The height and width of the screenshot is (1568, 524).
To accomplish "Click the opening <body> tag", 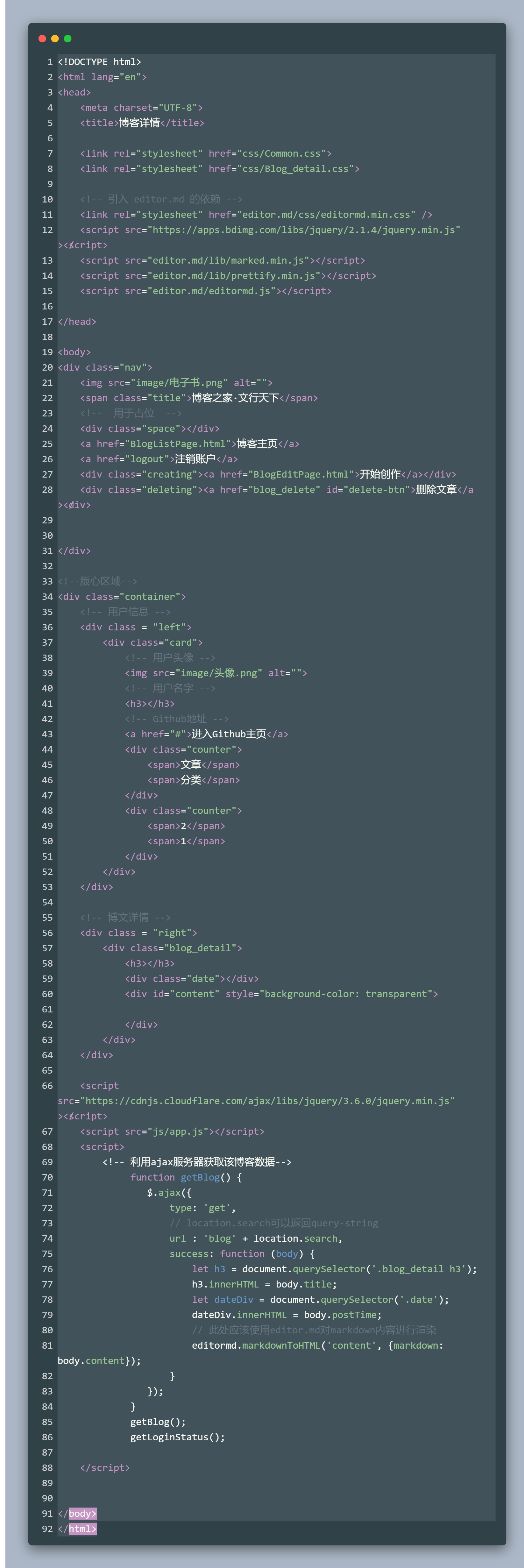I will coord(74,352).
